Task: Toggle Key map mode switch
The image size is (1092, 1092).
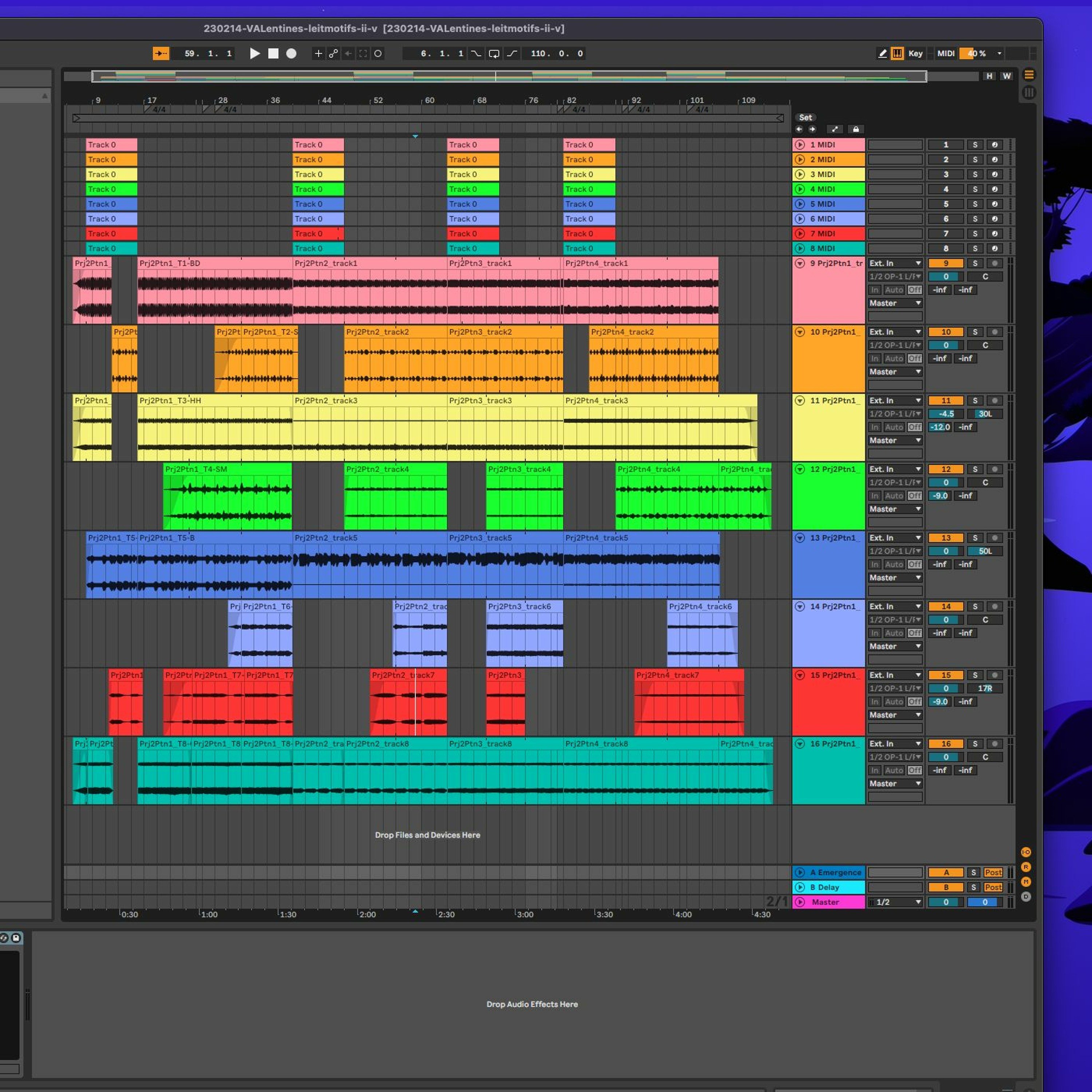Action: (916, 54)
